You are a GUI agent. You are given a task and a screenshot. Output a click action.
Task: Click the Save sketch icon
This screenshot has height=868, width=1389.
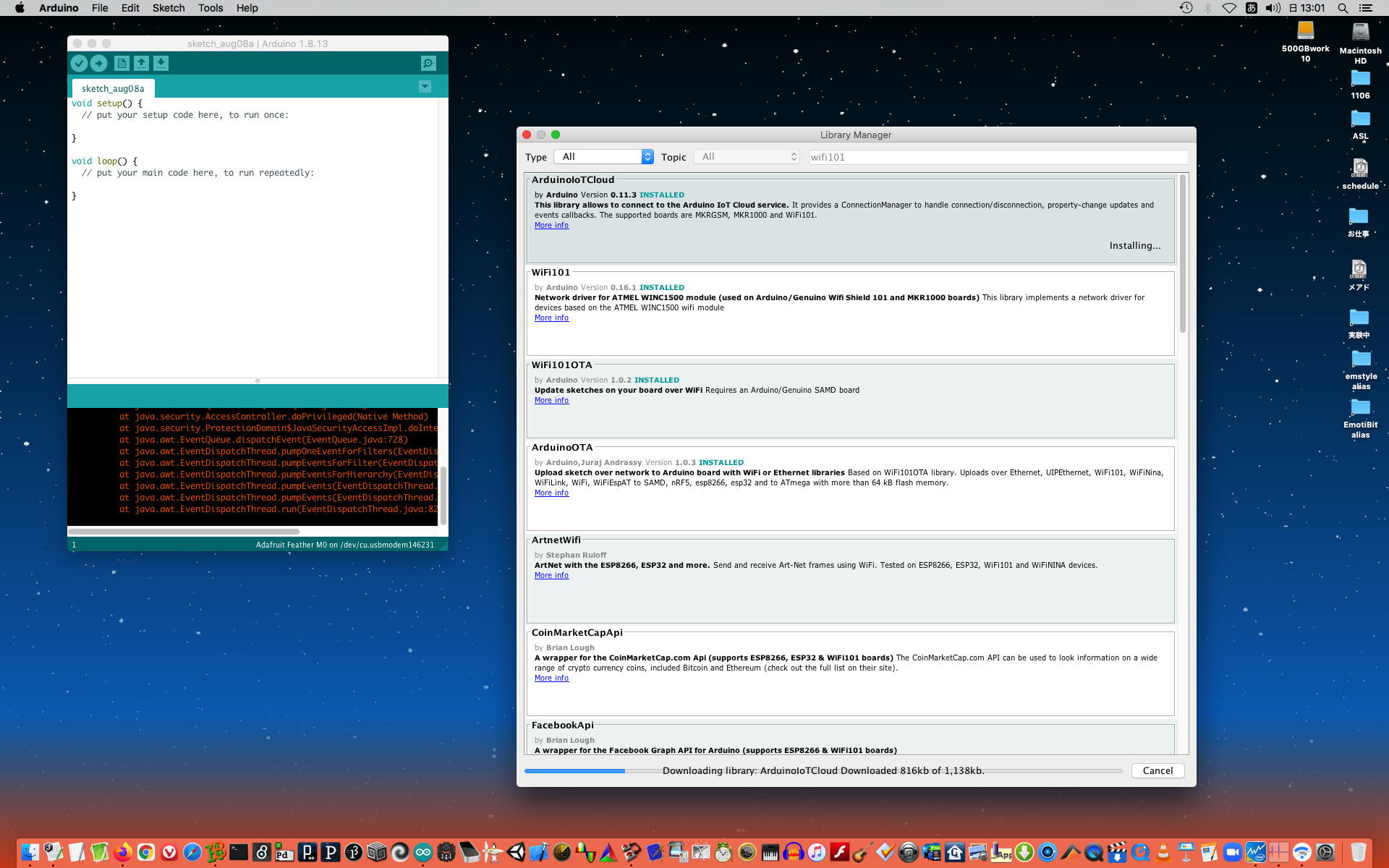[161, 64]
